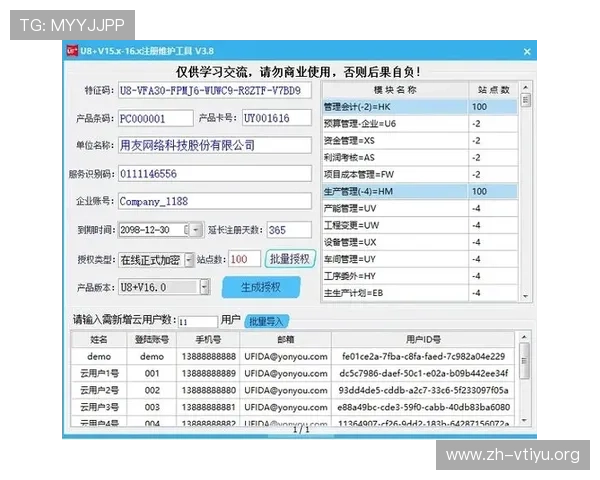
Task: Click phone number 13888888889
Action: [x=209, y=373]
